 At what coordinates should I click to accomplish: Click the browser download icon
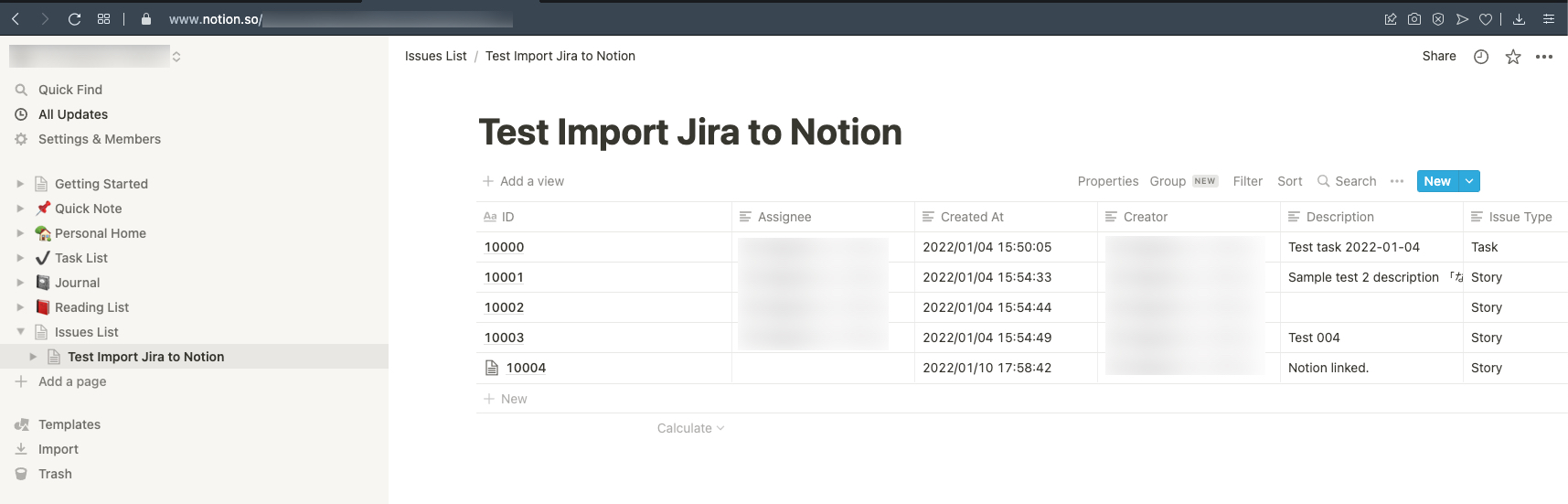point(1519,18)
